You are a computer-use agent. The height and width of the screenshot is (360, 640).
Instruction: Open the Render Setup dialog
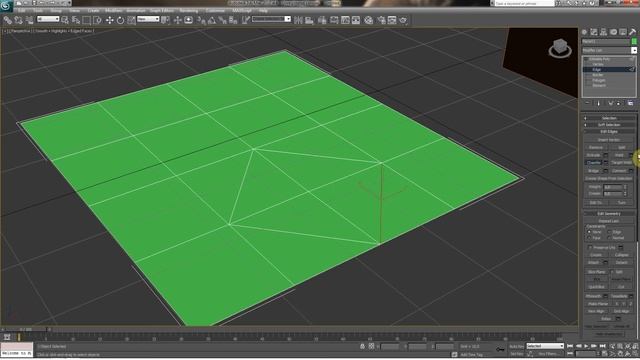(381, 20)
